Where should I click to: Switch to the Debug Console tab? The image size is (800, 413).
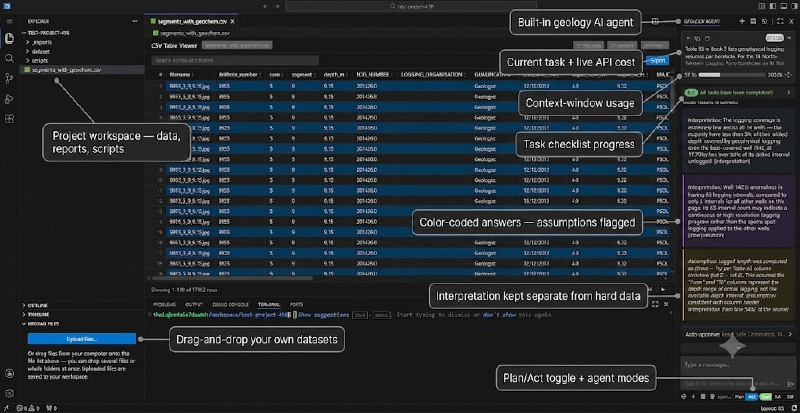[231, 304]
